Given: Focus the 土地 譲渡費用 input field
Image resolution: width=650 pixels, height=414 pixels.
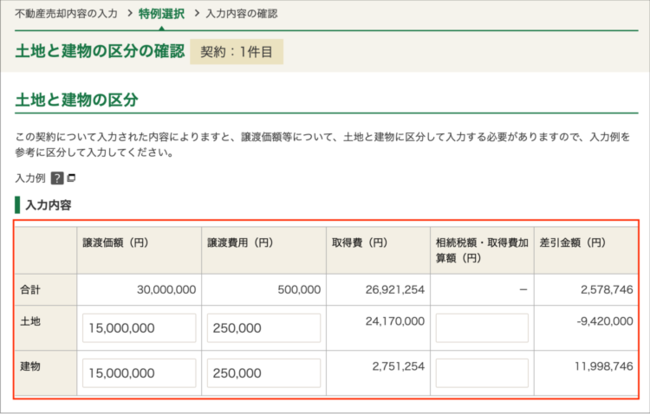Looking at the screenshot, I should click(264, 328).
